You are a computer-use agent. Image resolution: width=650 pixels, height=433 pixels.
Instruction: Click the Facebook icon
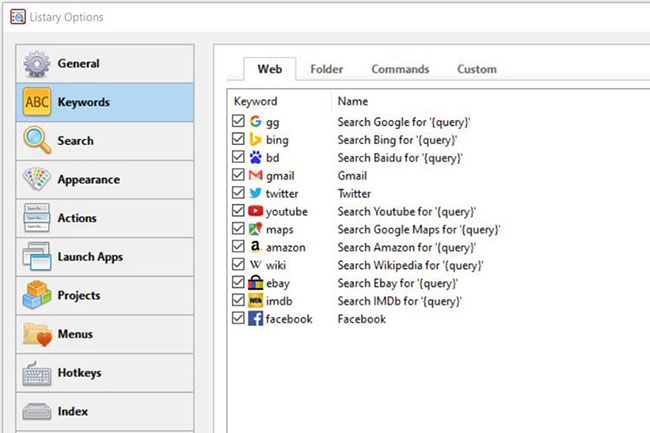(x=255, y=319)
